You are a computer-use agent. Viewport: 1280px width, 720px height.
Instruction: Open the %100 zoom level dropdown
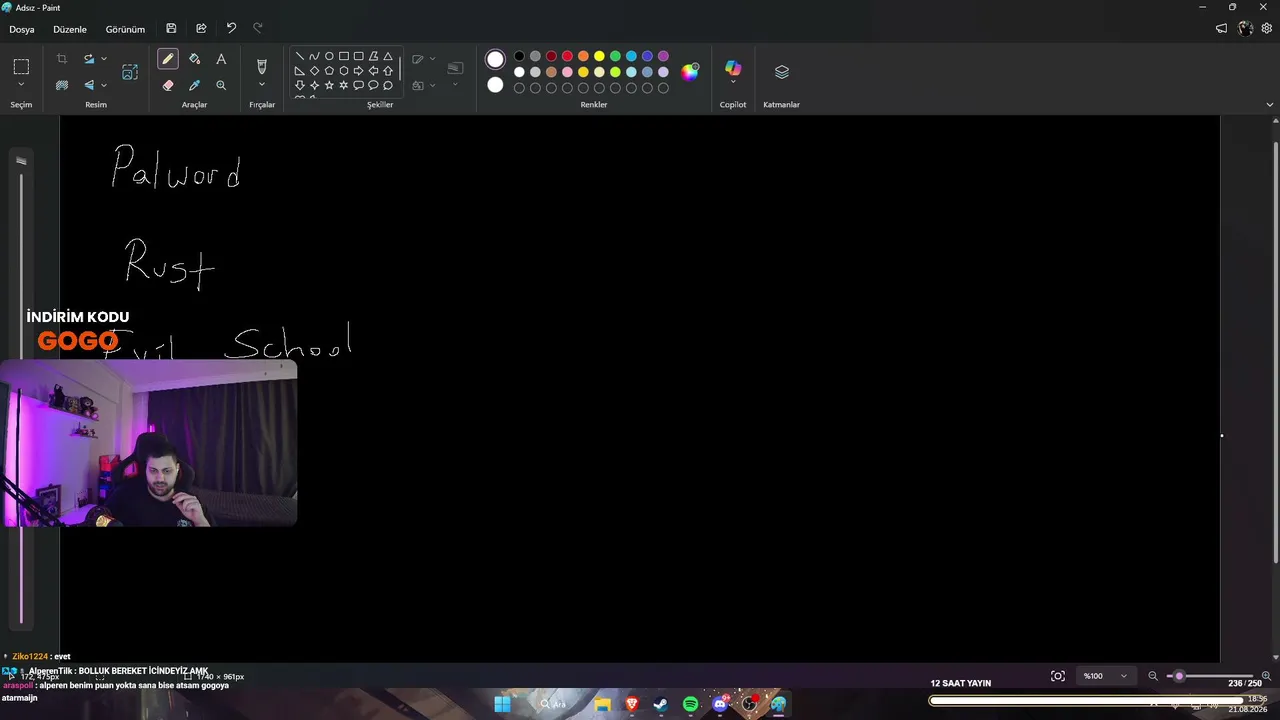click(x=1105, y=676)
